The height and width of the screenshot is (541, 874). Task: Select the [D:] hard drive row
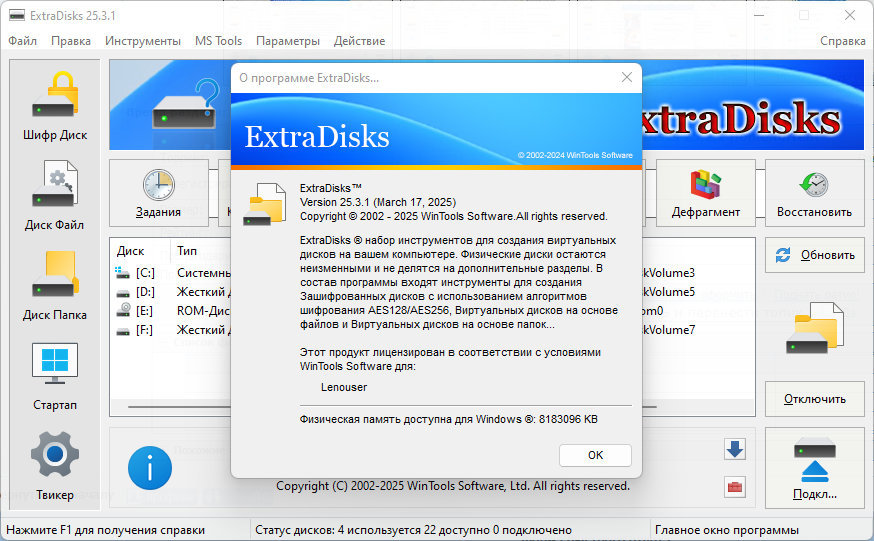click(x=173, y=292)
